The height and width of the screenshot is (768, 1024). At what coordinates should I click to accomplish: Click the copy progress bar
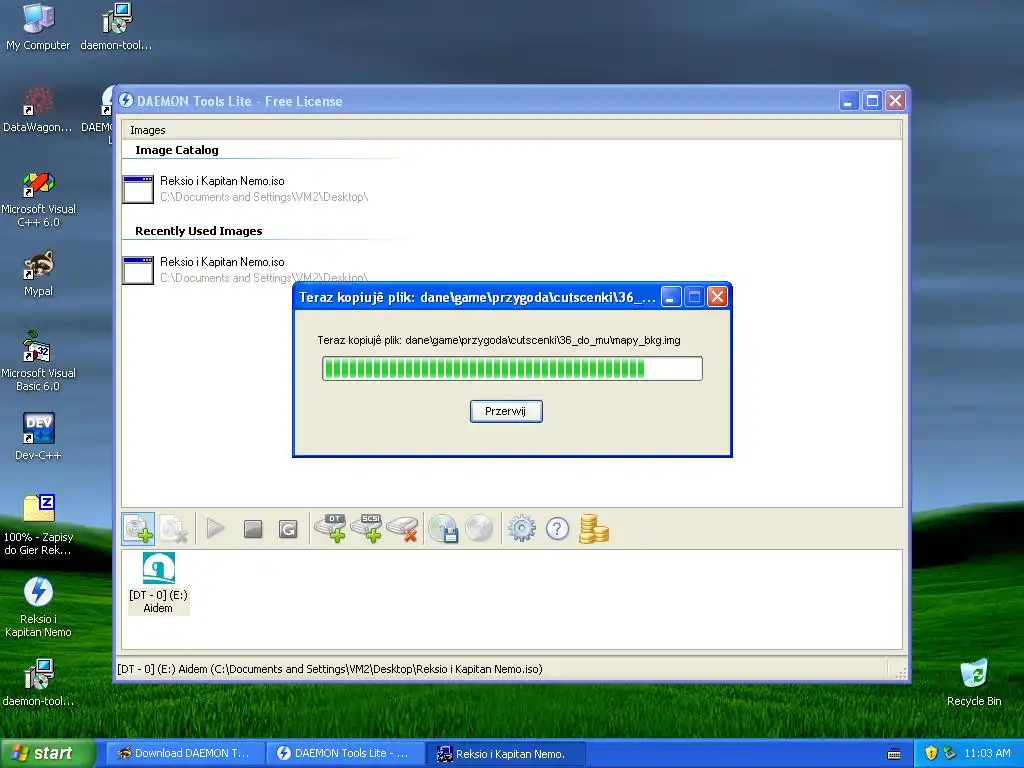point(512,368)
